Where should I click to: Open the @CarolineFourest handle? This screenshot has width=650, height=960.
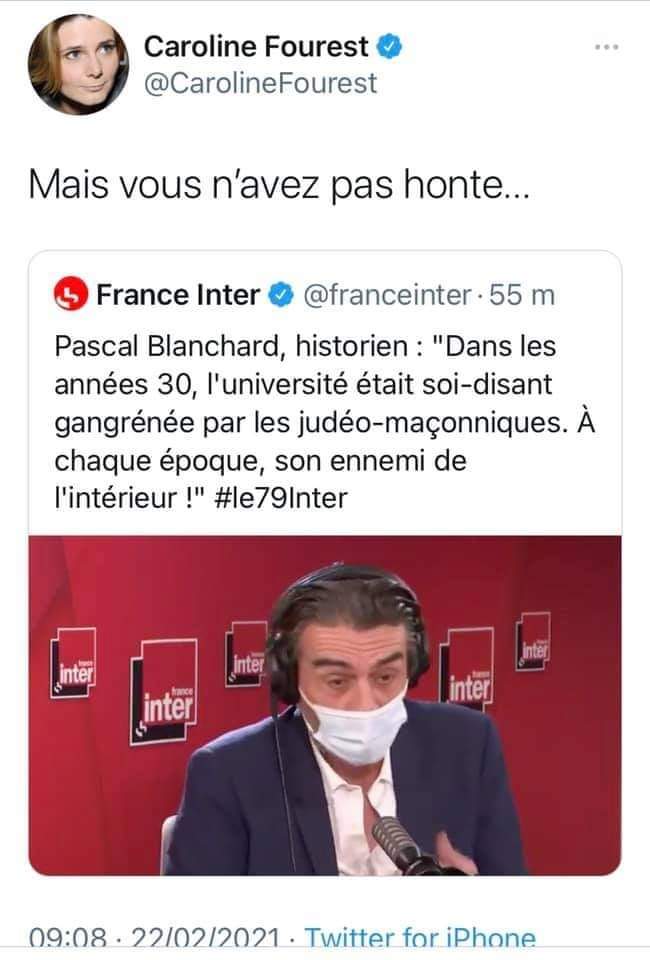[260, 84]
